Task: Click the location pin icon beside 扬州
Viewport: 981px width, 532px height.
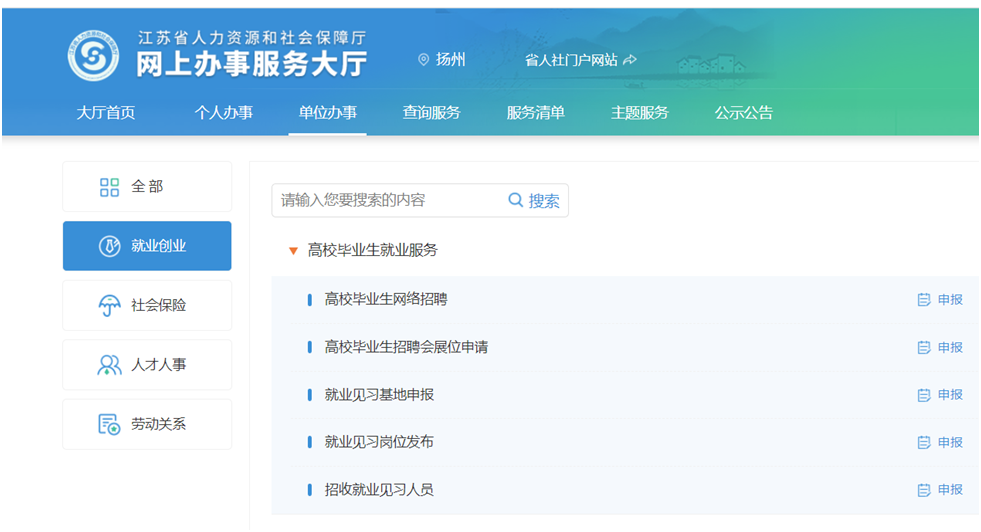Action: pos(423,60)
